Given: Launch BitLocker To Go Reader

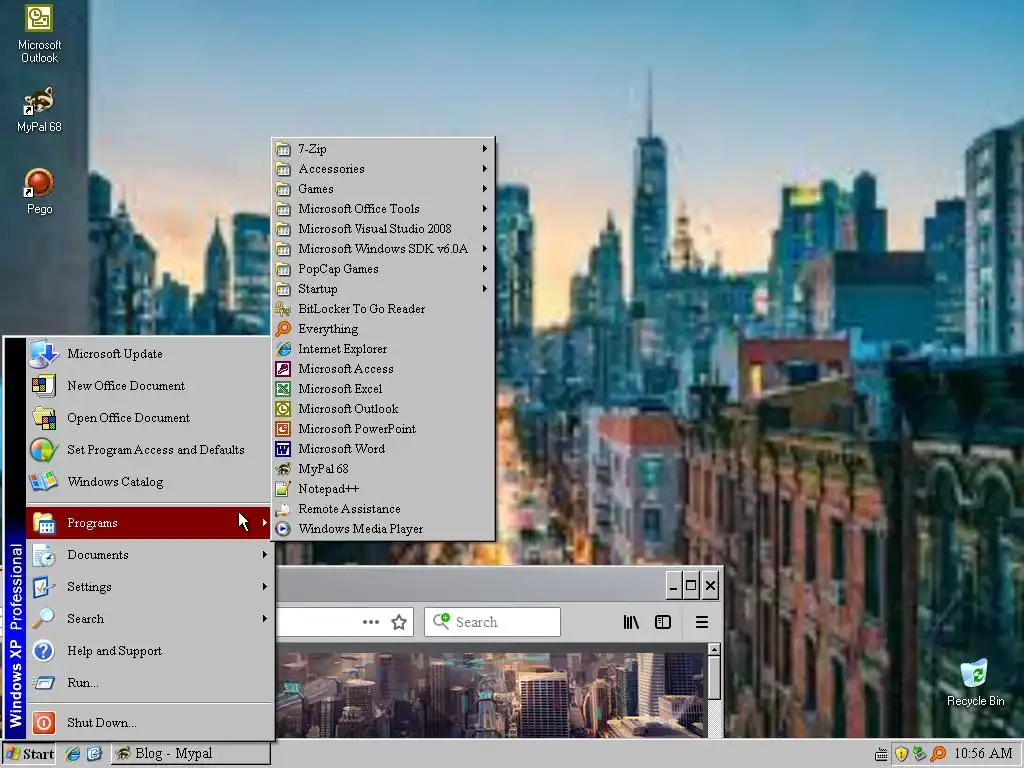Looking at the screenshot, I should point(383,309).
